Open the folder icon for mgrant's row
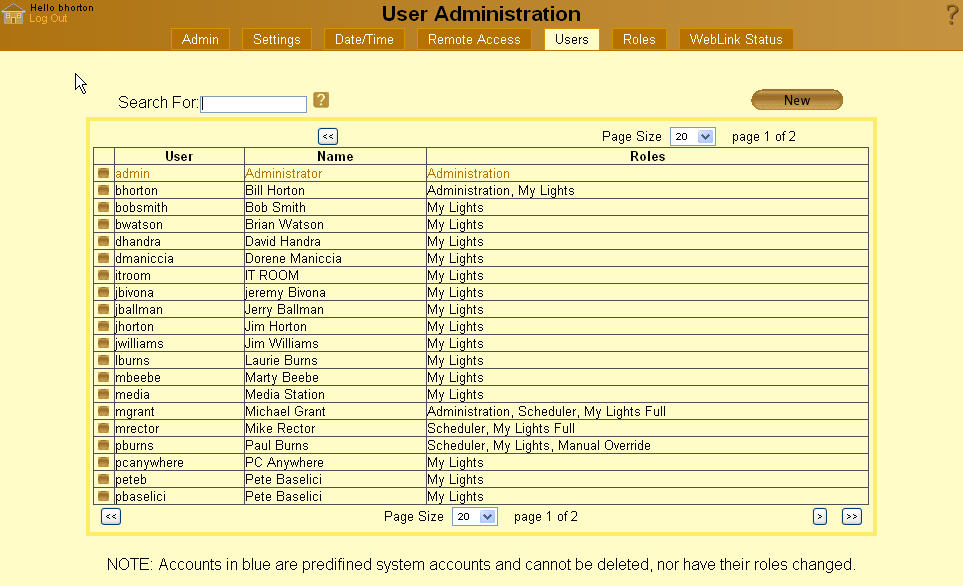The image size is (963, 586). coord(103,411)
